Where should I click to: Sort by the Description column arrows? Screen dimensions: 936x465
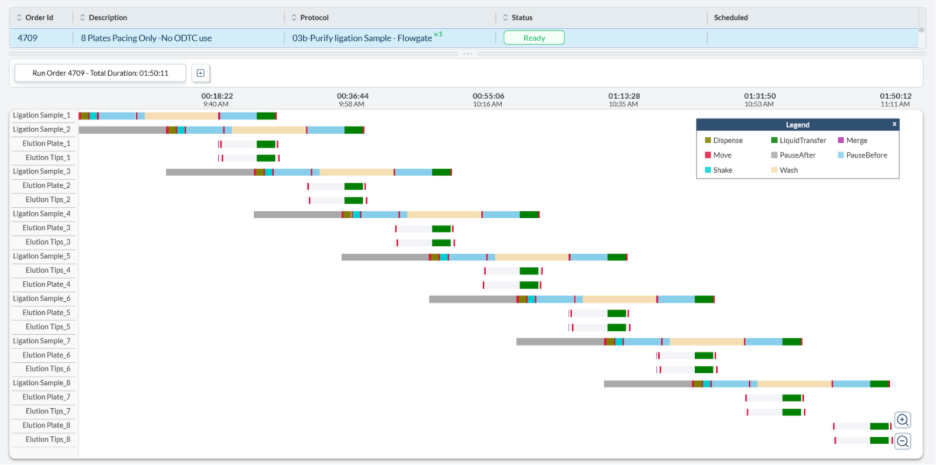(x=83, y=17)
